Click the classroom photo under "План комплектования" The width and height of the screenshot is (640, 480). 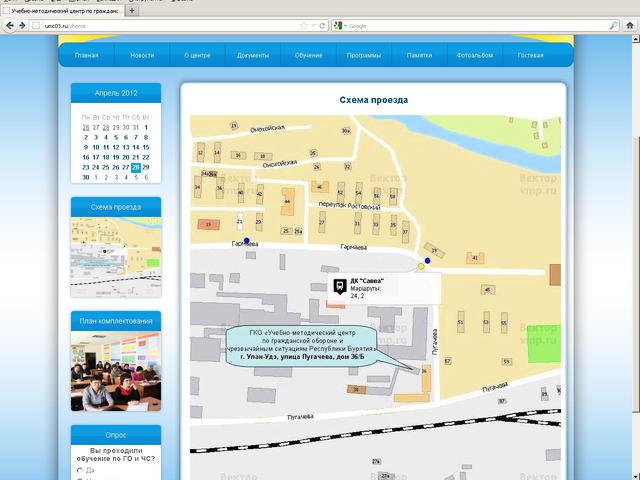[x=115, y=370]
